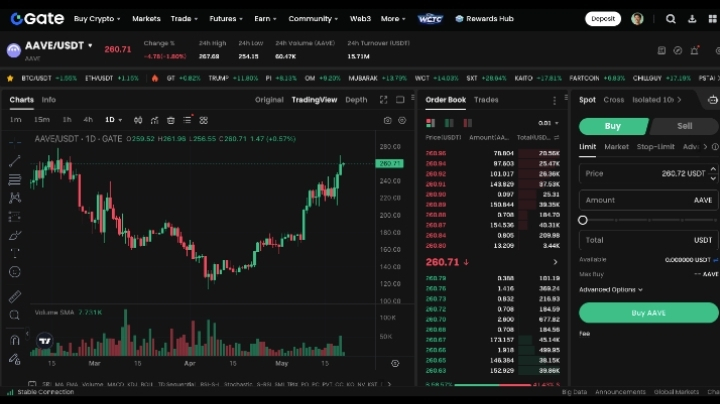This screenshot has width=720, height=404.
Task: Open the search icon in header
Action: point(670,19)
